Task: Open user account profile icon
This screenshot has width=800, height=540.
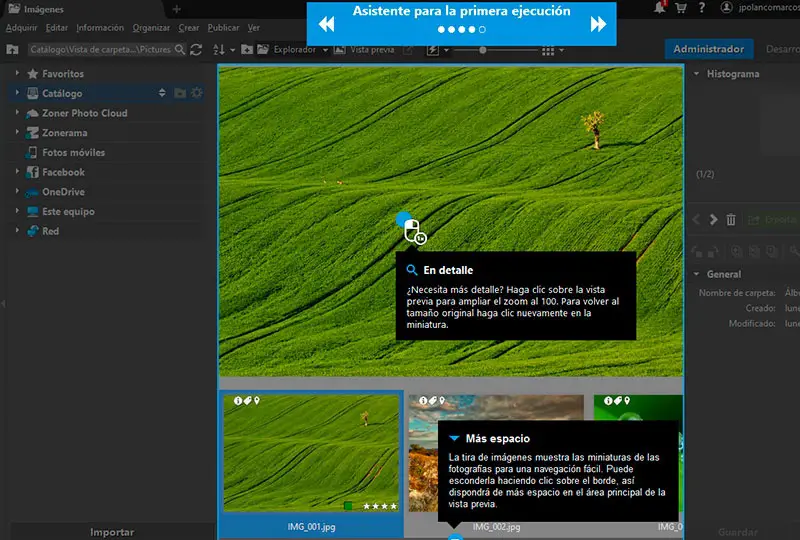Action: point(727,7)
